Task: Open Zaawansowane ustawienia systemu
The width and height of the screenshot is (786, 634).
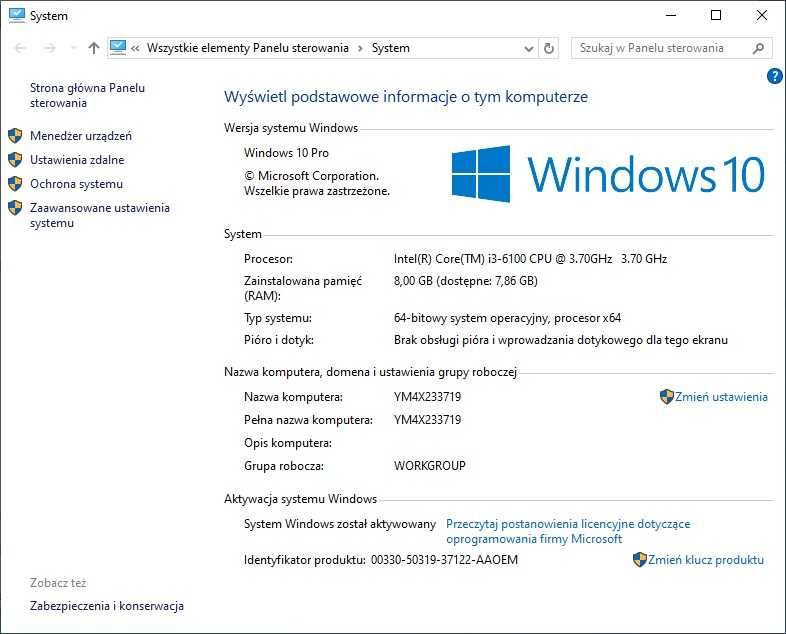Action: pyautogui.click(x=100, y=216)
